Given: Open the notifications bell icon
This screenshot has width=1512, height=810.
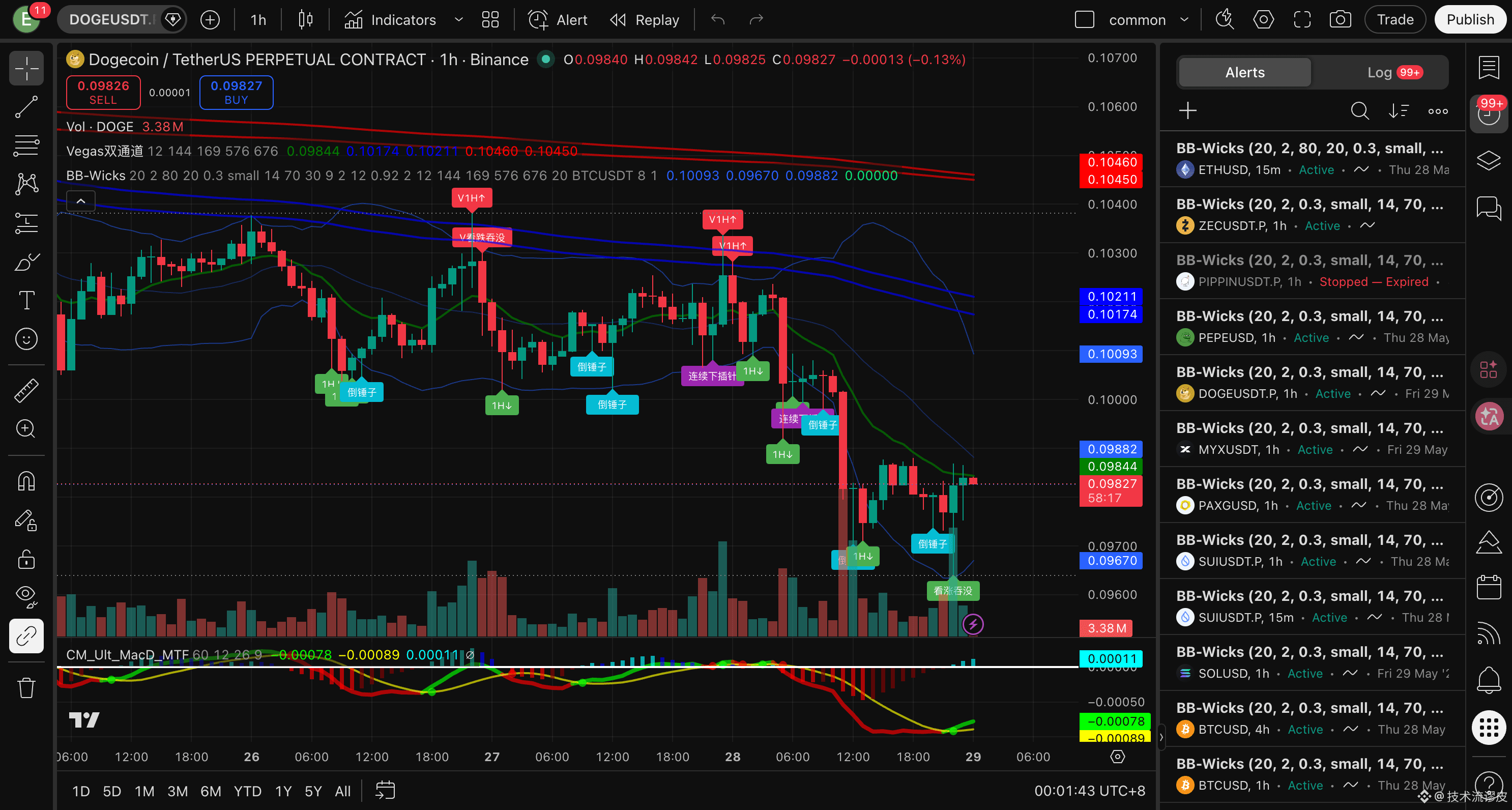Looking at the screenshot, I should pos(1489,681).
